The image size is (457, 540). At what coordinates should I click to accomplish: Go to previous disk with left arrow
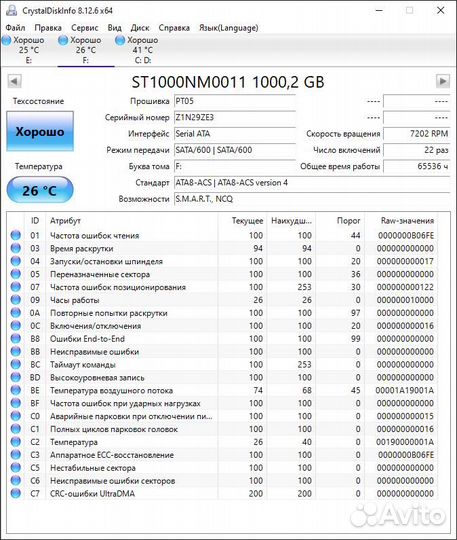[x=14, y=82]
